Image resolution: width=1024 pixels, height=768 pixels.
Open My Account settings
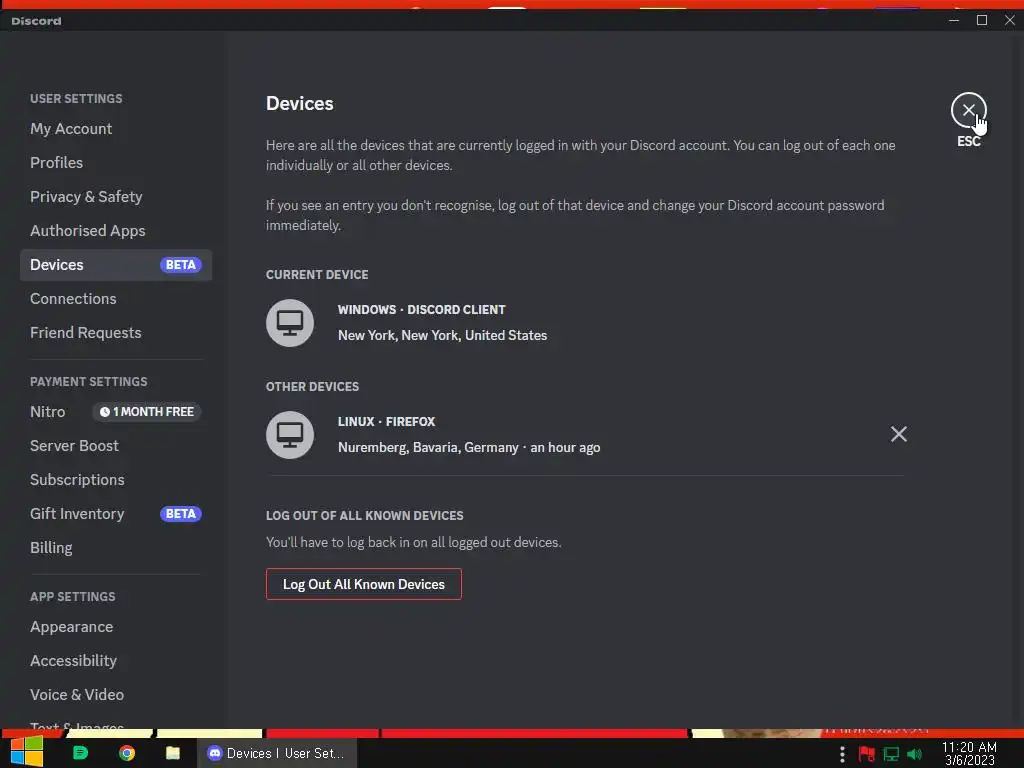click(x=116, y=129)
